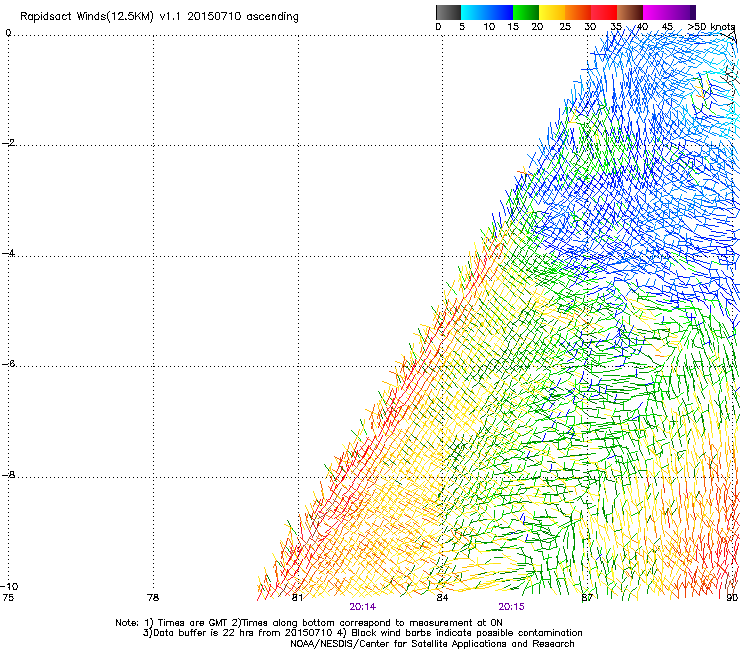
Task: Click the orange 25-30 knots legend color
Action: click(x=578, y=12)
